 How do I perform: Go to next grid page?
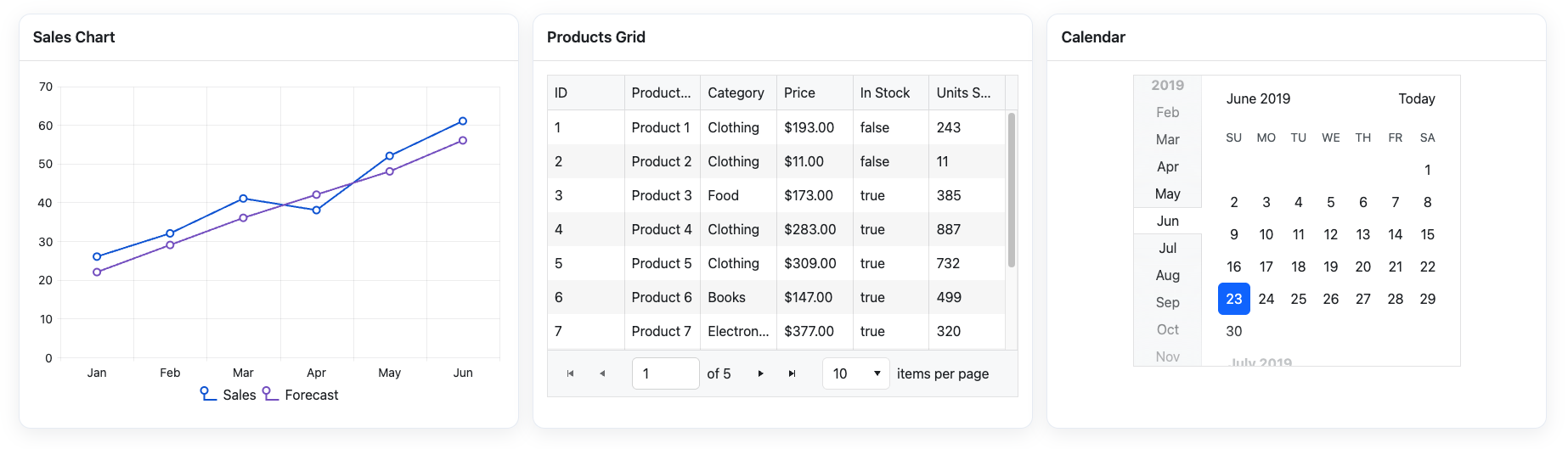coord(760,373)
